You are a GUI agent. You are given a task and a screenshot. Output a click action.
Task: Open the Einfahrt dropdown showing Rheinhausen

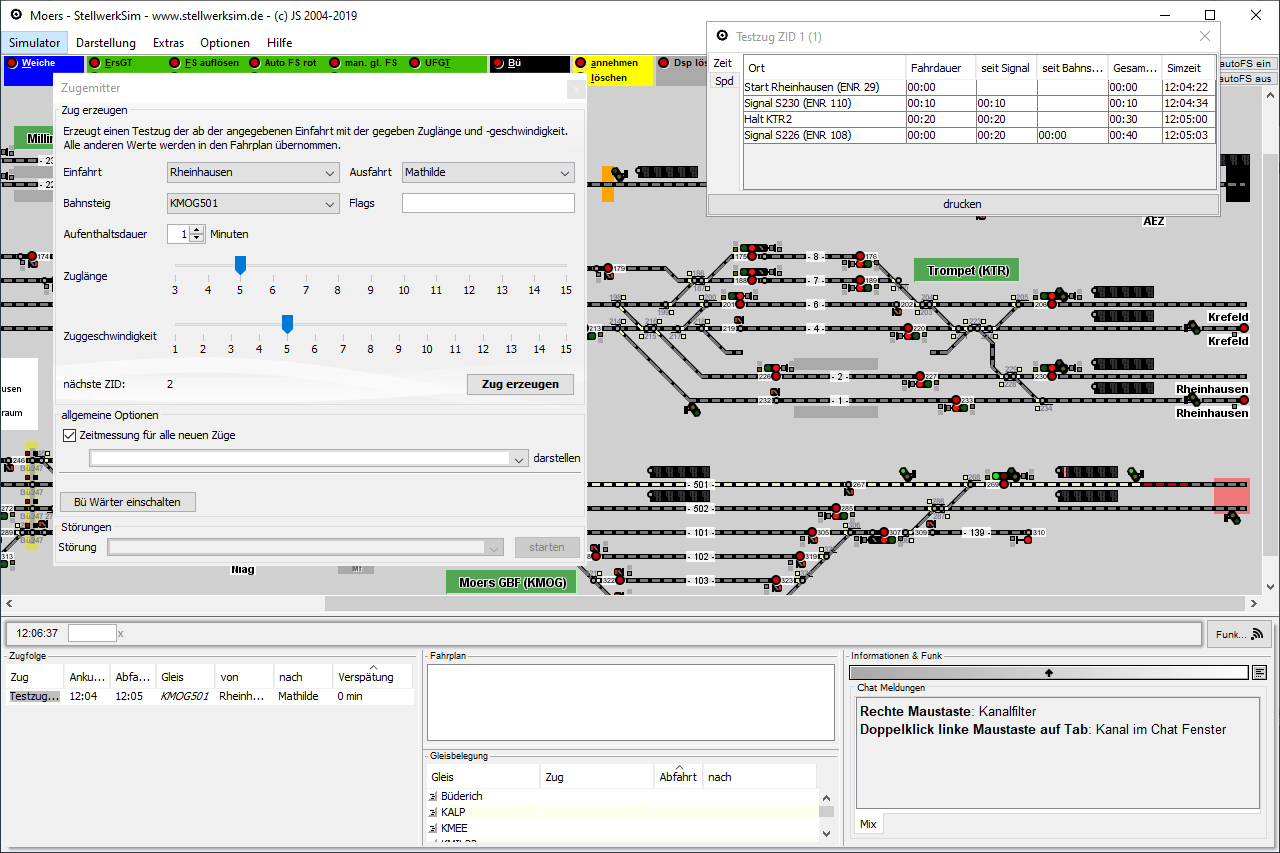pos(253,173)
